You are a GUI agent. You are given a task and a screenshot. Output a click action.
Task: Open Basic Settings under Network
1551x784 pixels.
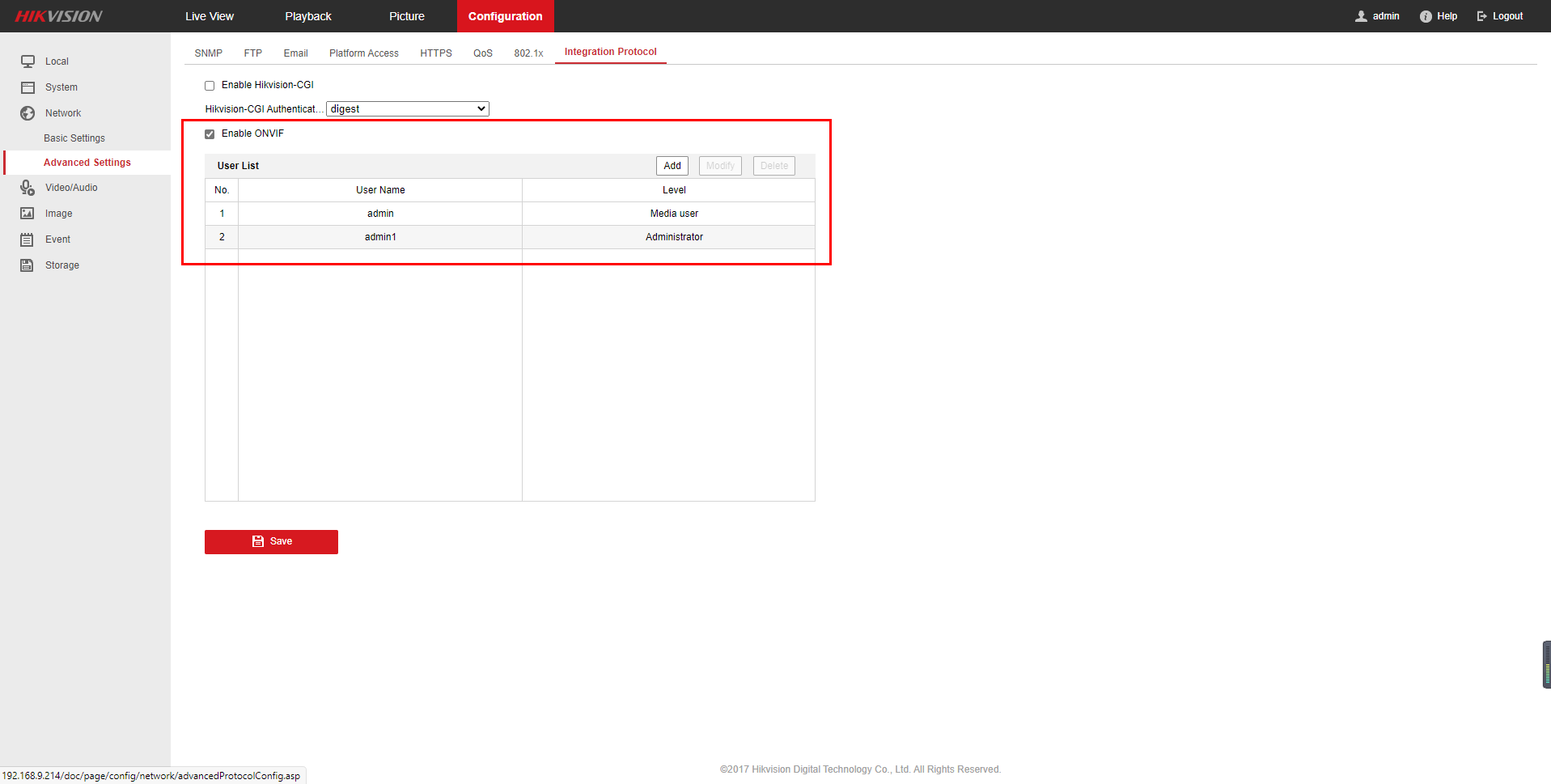click(x=74, y=138)
